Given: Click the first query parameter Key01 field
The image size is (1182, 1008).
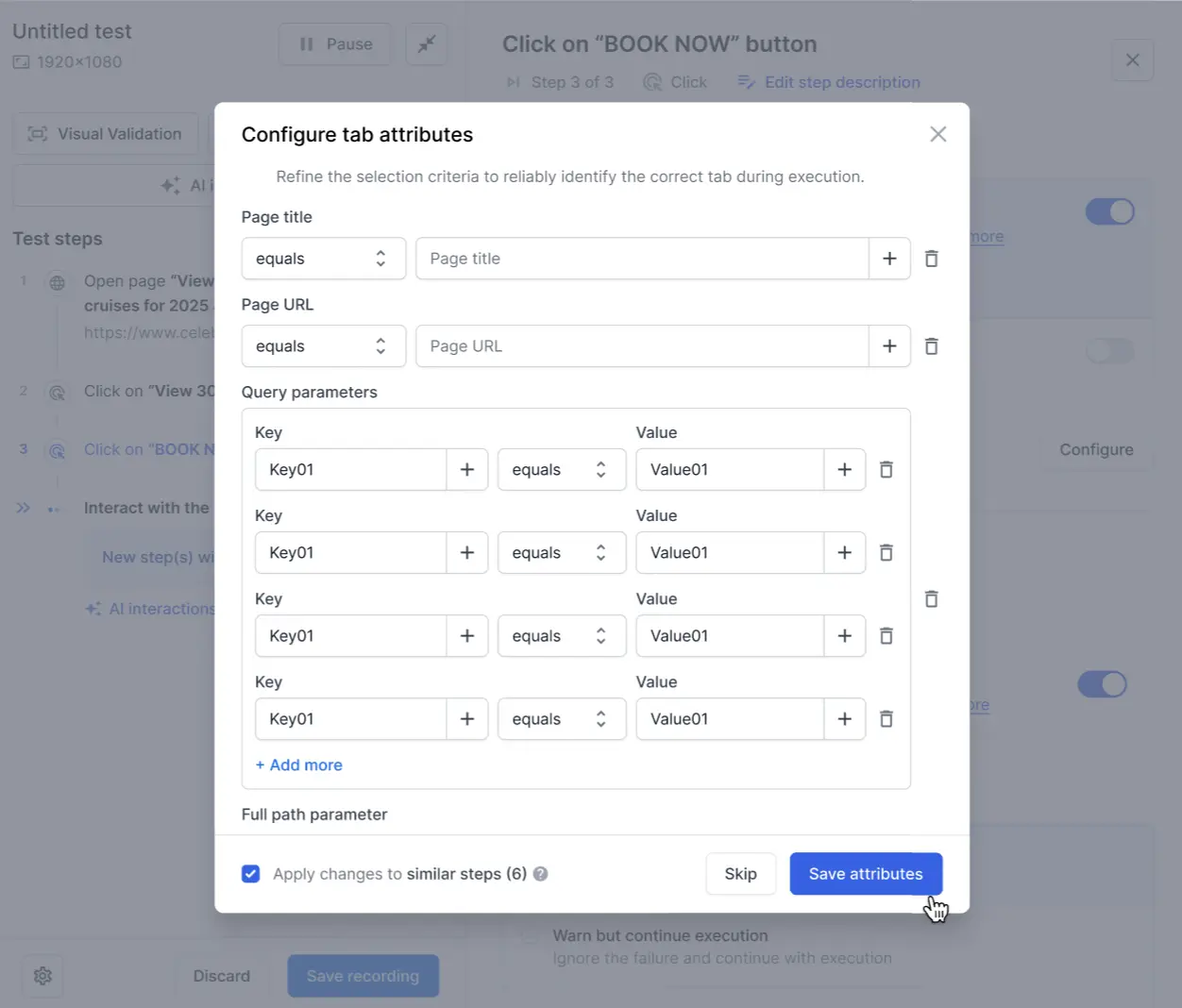Looking at the screenshot, I should click(351, 470).
